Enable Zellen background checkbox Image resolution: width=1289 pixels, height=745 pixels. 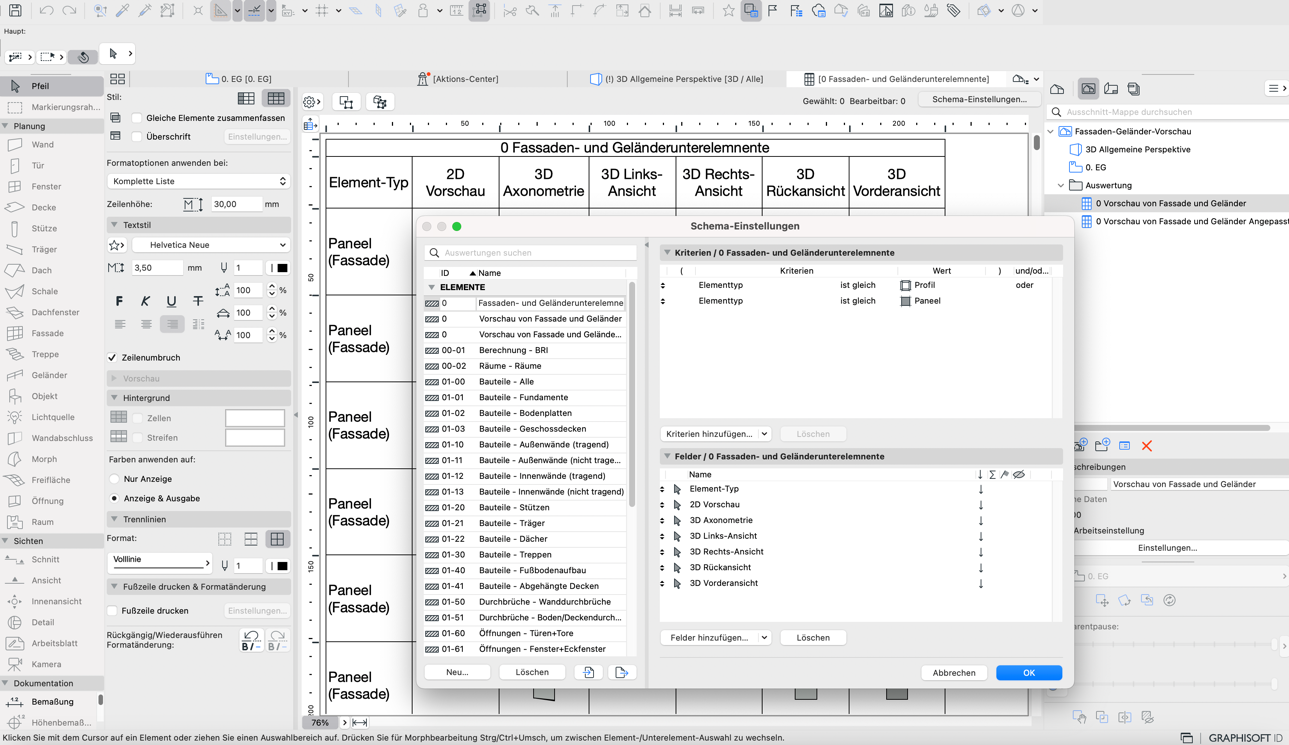pyautogui.click(x=138, y=418)
